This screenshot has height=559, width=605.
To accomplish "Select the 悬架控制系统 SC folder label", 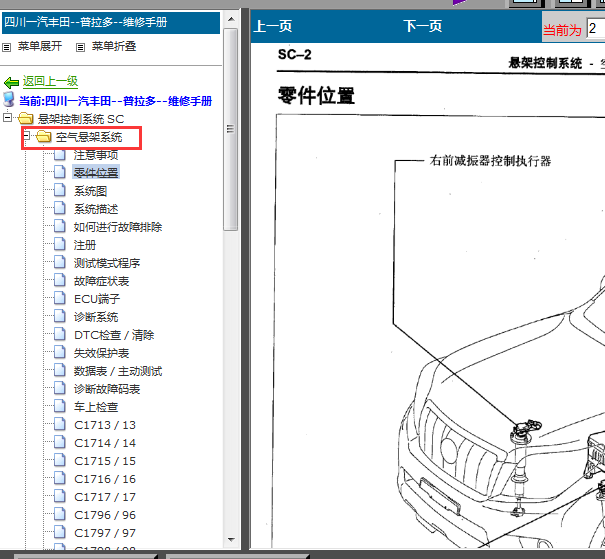I will pos(81,119).
